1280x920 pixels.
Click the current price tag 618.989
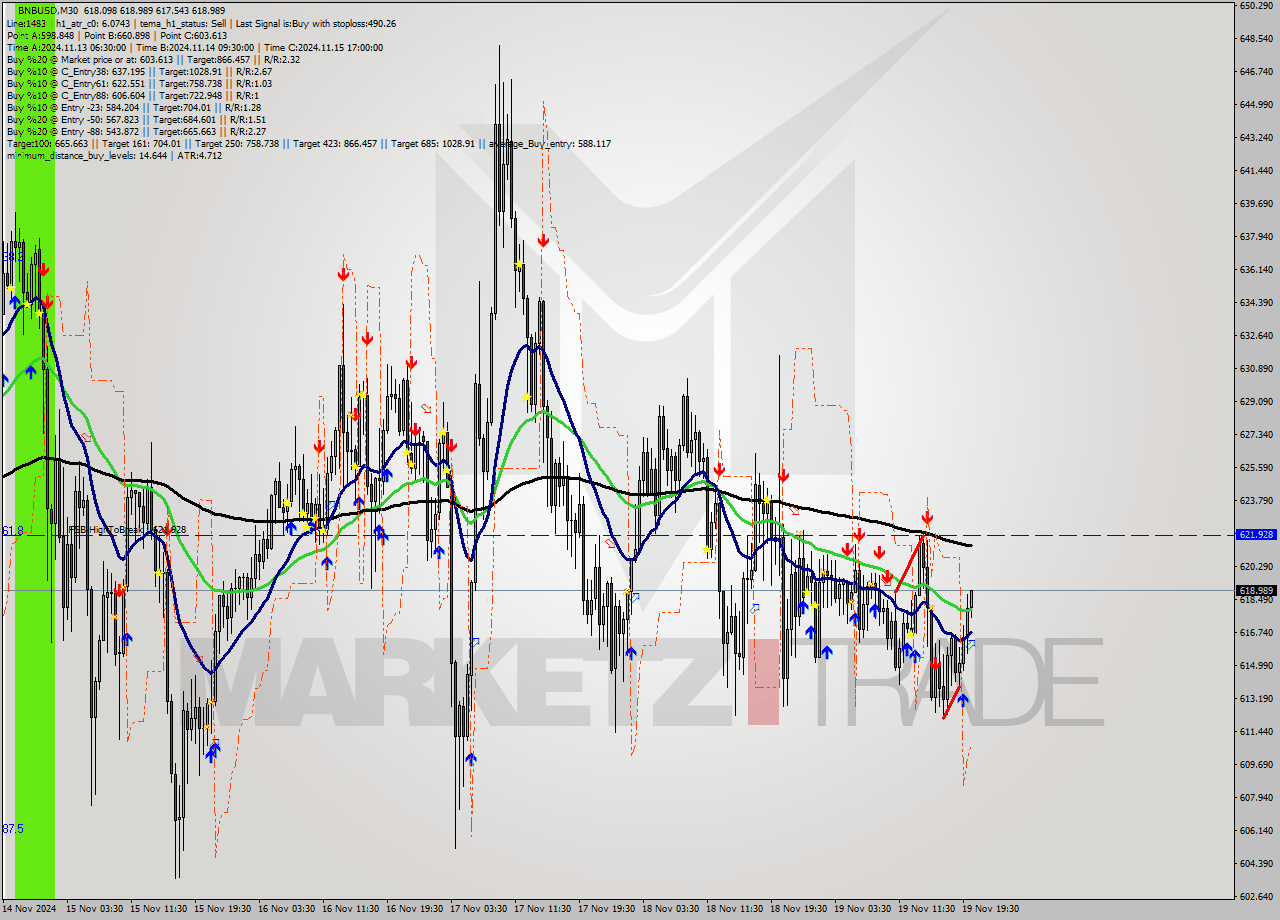(x=1256, y=590)
